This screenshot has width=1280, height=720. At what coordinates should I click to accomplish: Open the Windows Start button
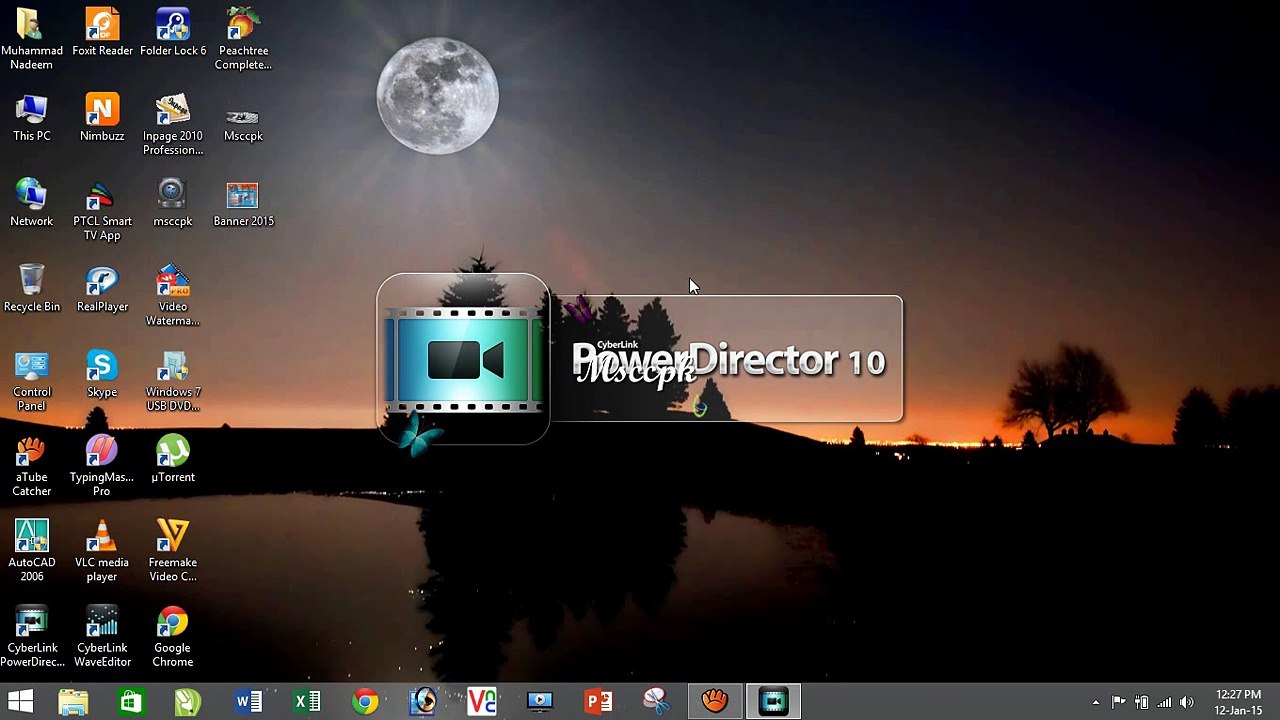tap(20, 702)
